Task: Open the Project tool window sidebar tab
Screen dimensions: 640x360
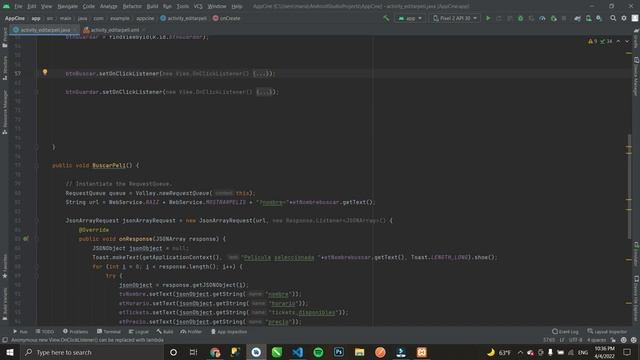Action: tap(5, 38)
